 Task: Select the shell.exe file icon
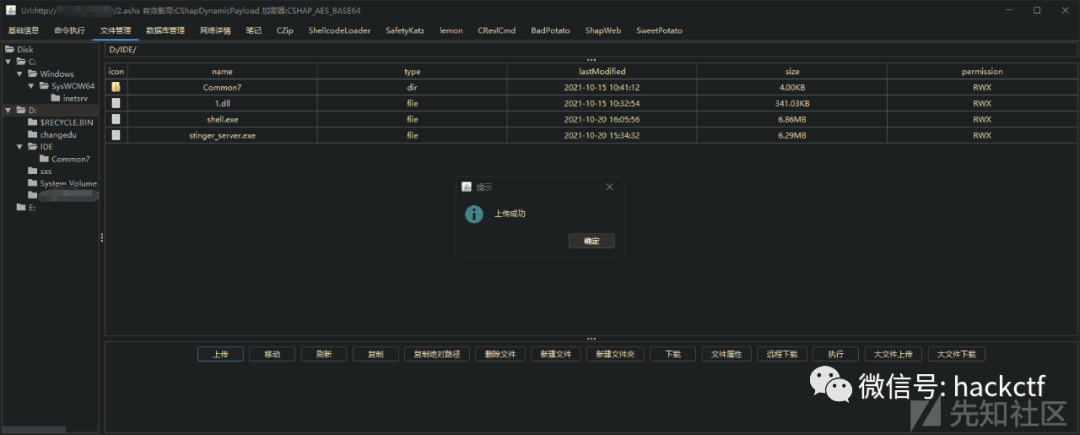tap(116, 119)
